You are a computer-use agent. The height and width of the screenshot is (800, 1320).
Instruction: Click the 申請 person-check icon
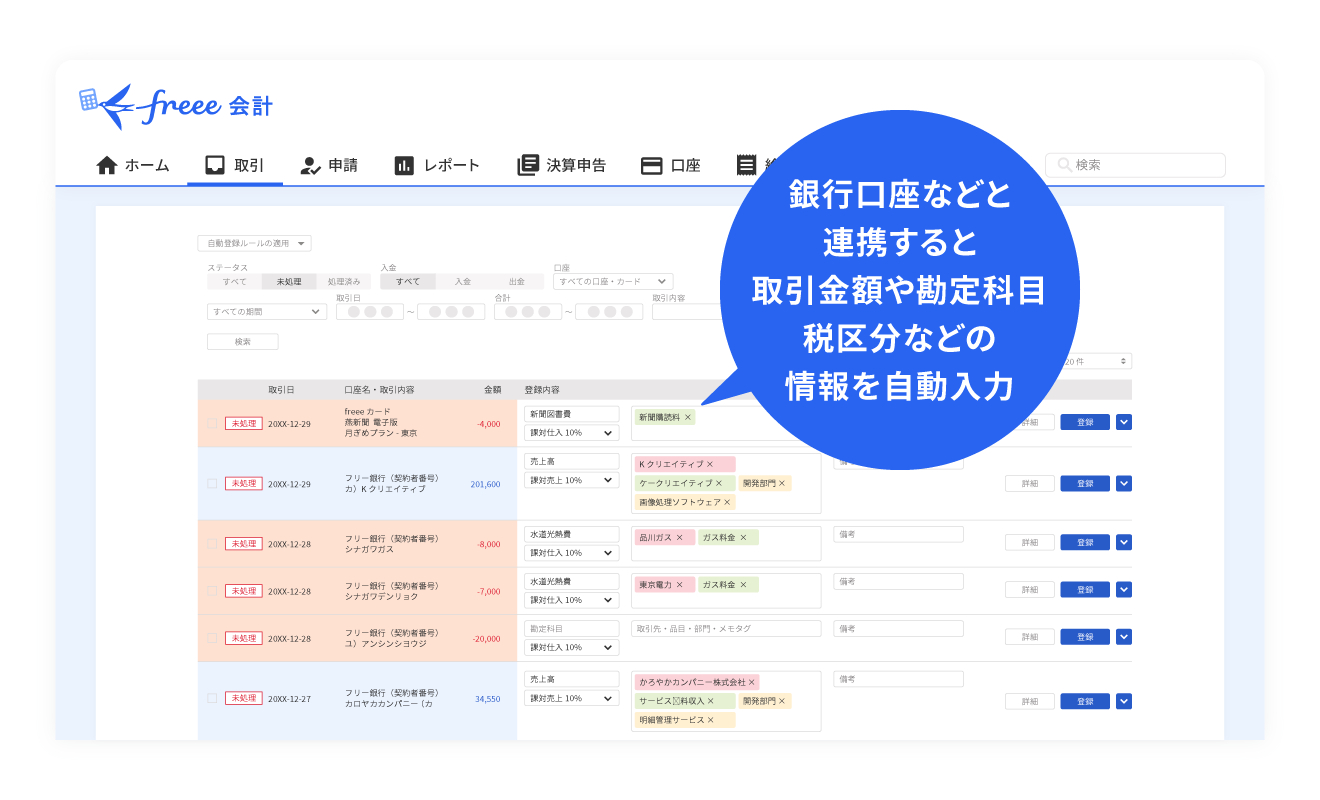coord(310,166)
